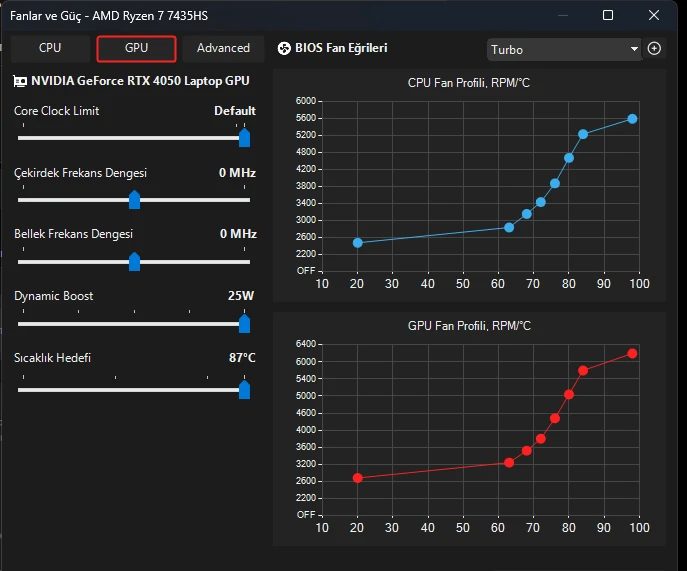Open the Advanced tab
687x571 pixels.
pos(223,48)
